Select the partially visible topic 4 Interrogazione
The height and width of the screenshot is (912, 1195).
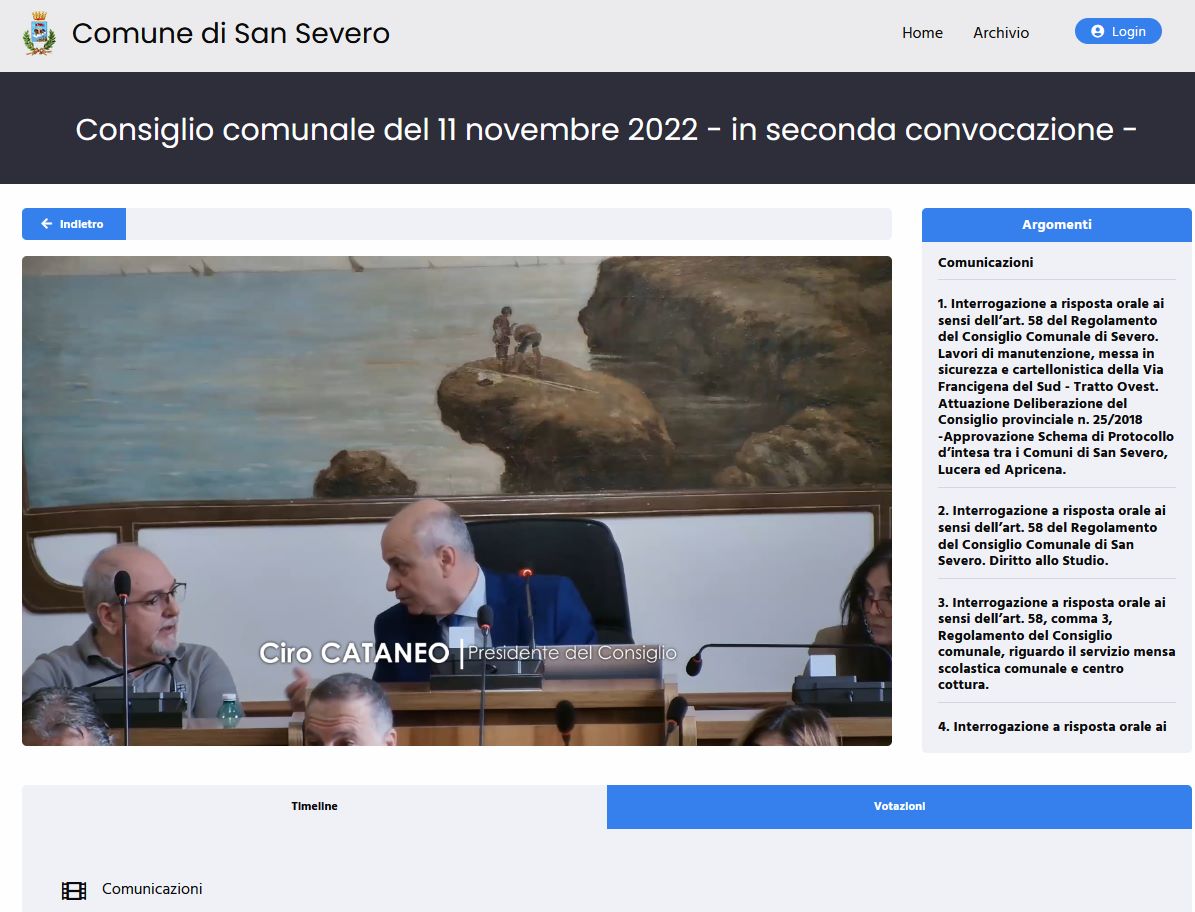pyautogui.click(x=1052, y=727)
